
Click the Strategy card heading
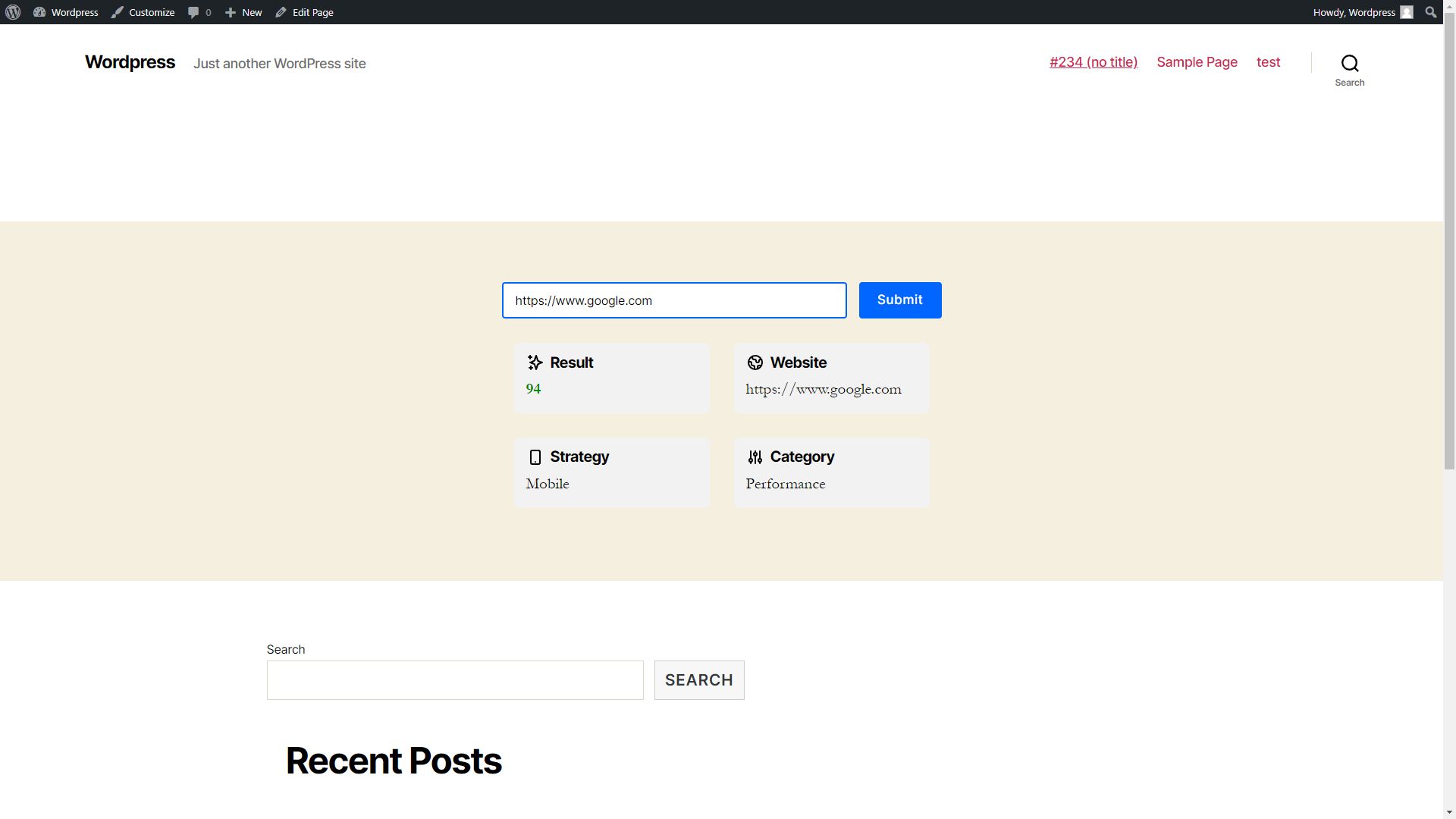[579, 457]
